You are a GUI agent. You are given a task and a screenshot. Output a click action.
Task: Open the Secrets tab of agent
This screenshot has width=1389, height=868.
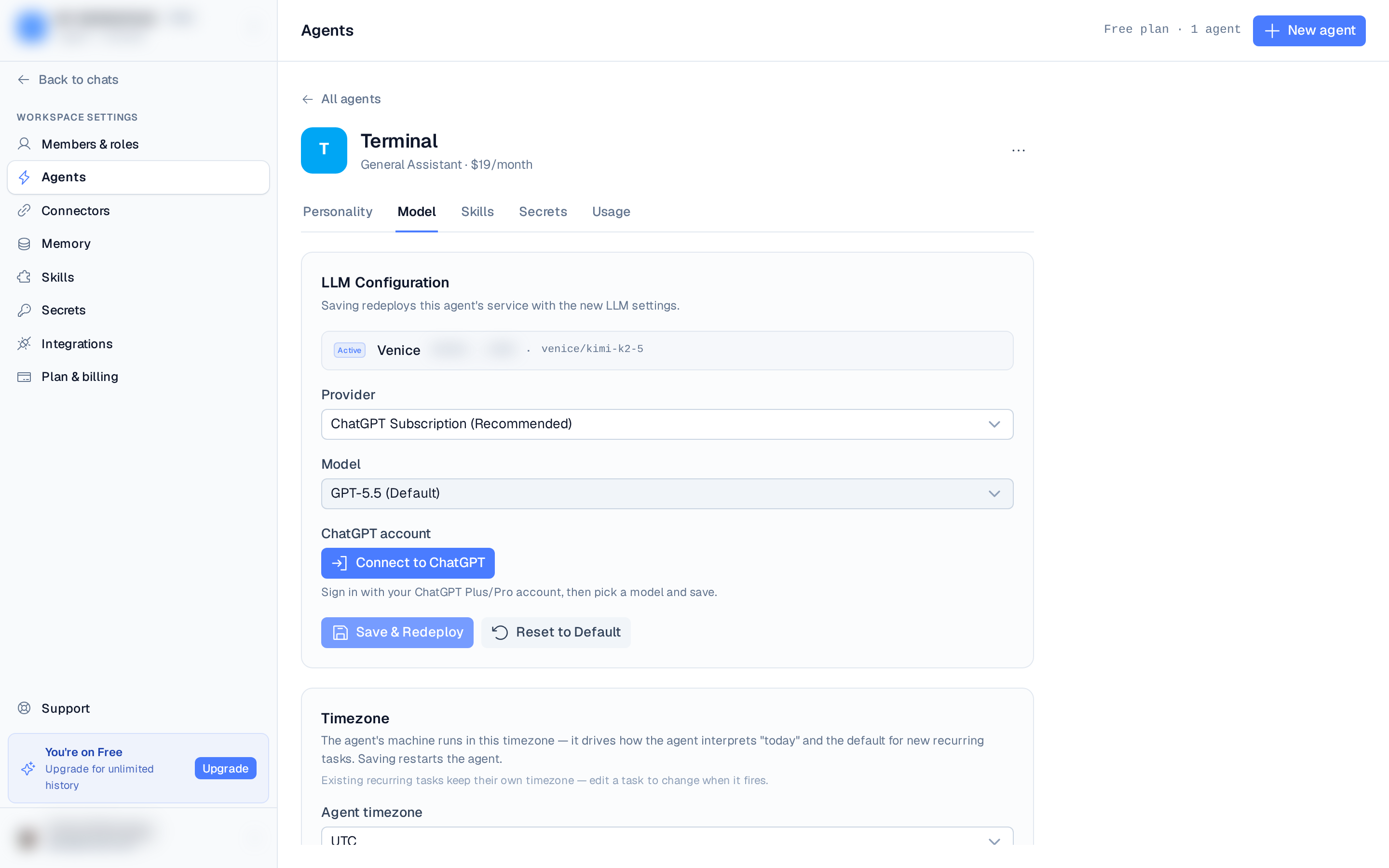click(543, 212)
